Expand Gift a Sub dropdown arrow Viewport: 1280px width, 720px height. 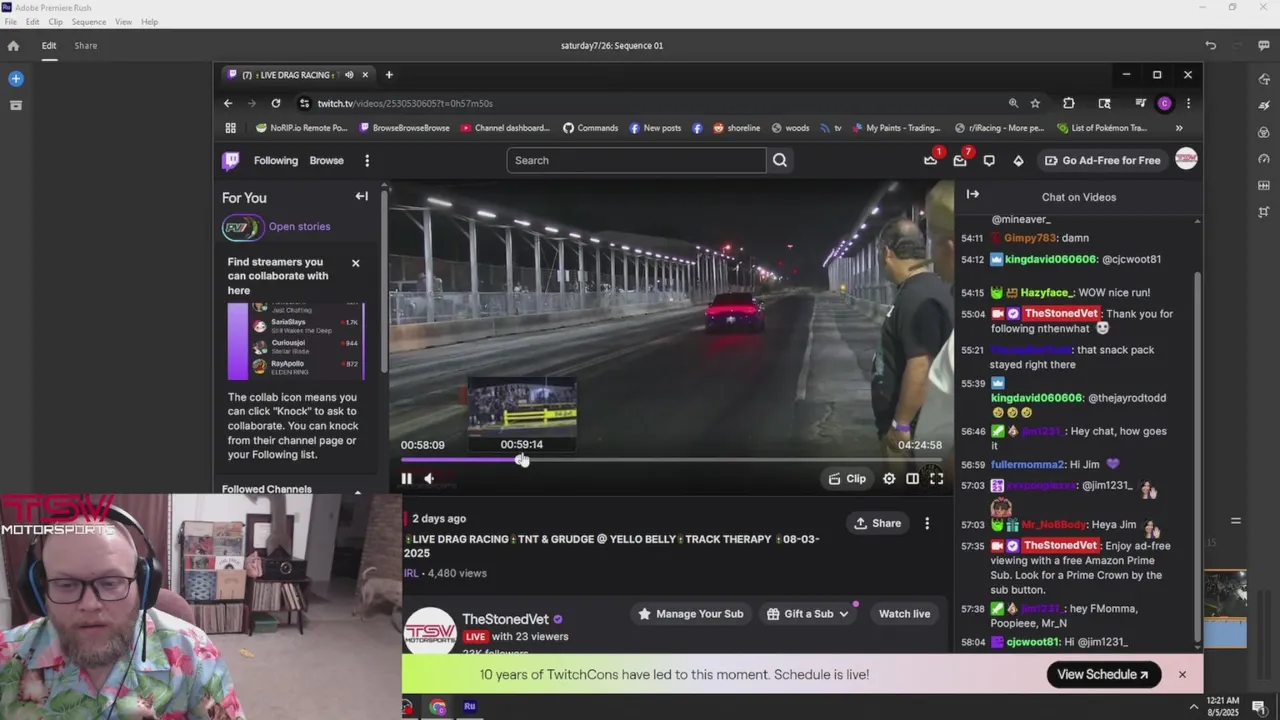[x=844, y=614]
